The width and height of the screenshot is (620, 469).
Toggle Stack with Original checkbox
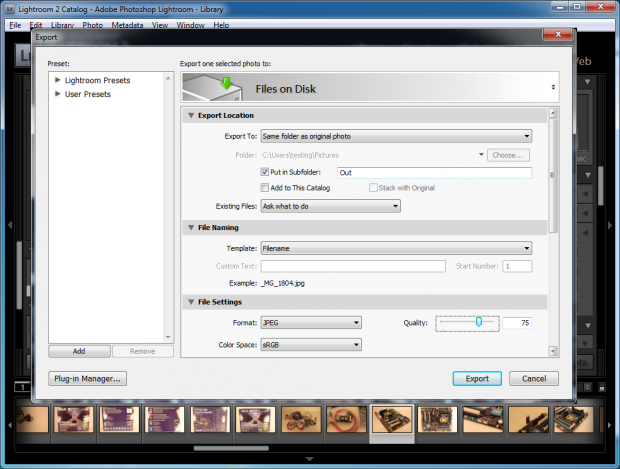[373, 188]
